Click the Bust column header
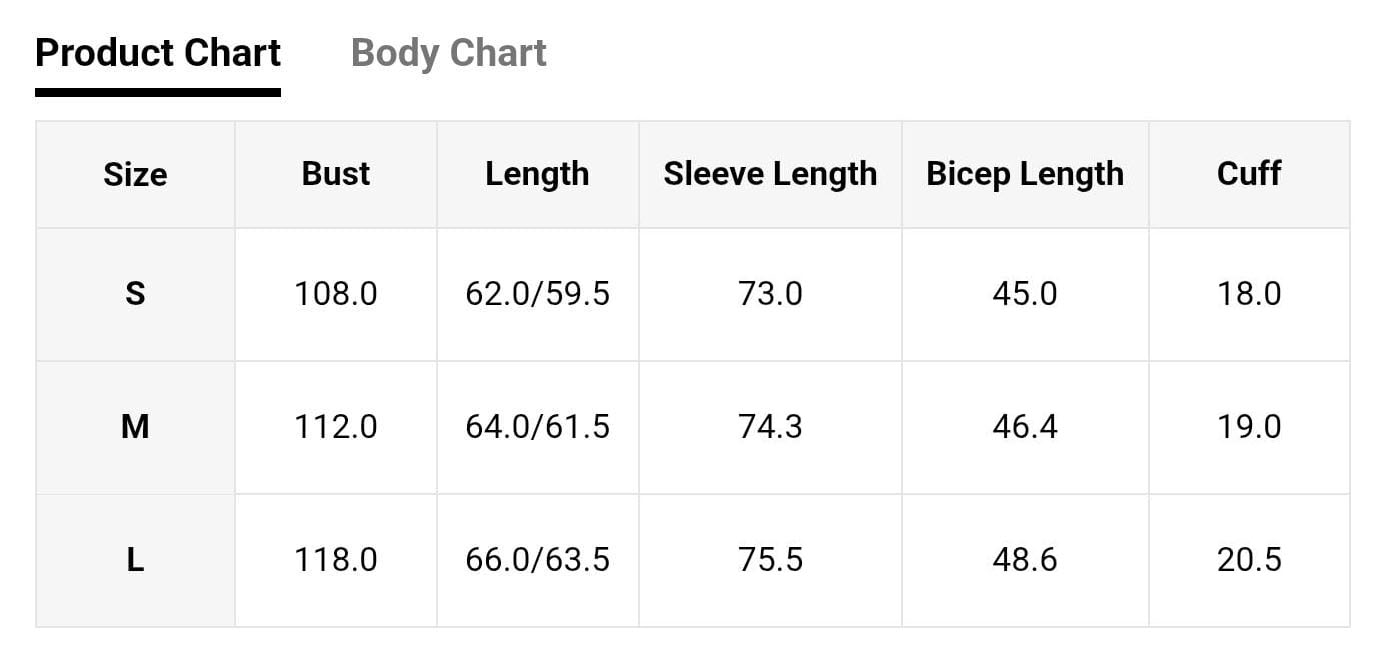1382x656 pixels. click(336, 174)
